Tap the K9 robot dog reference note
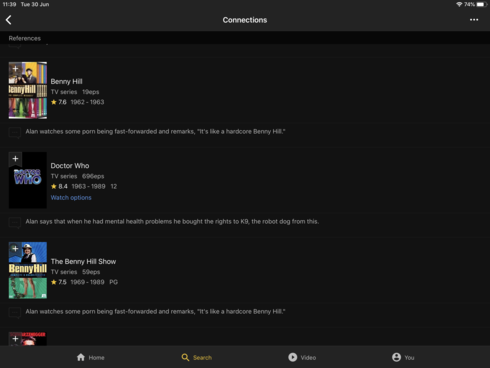 point(172,222)
